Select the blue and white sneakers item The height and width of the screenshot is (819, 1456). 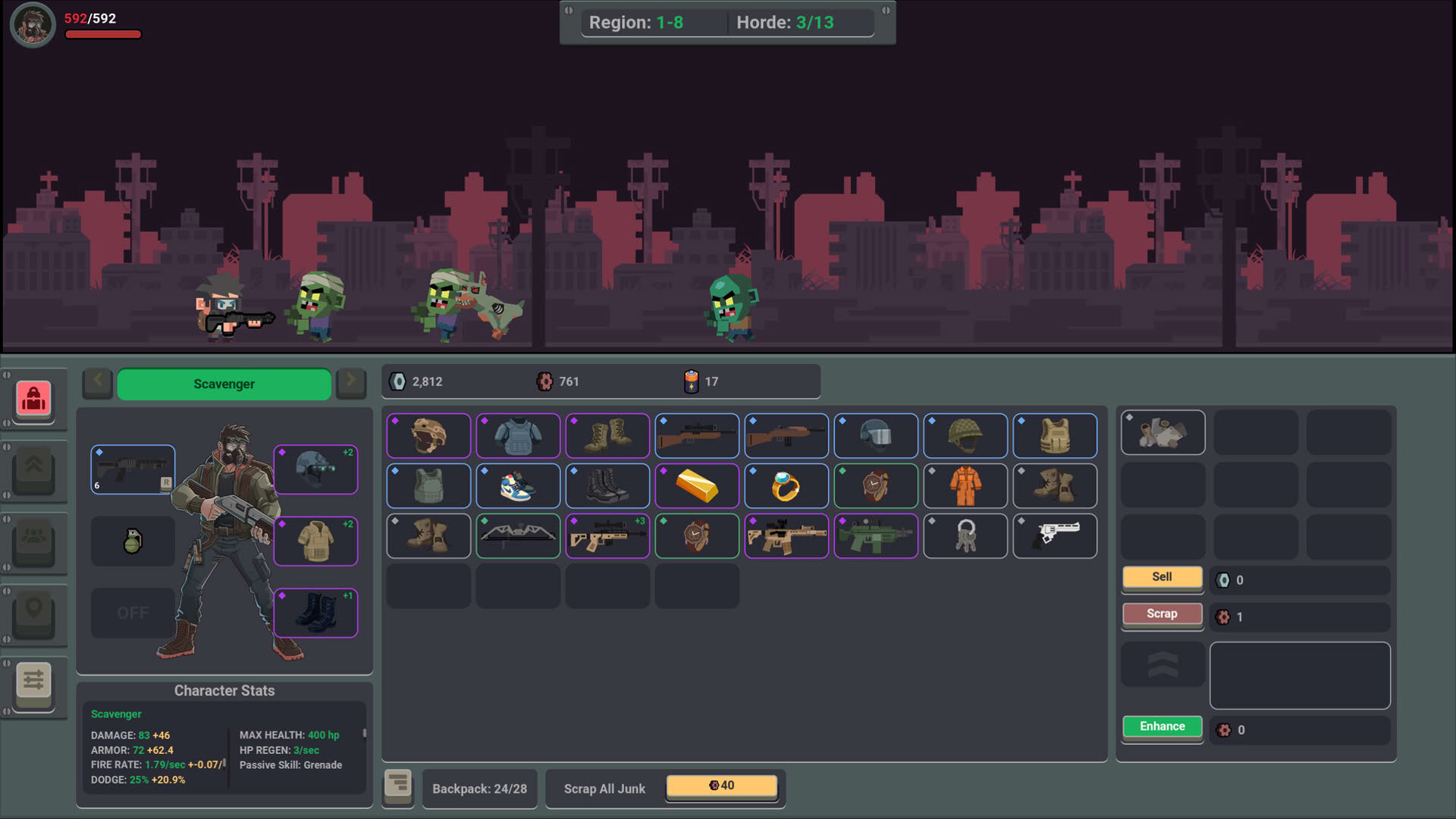[x=518, y=486]
